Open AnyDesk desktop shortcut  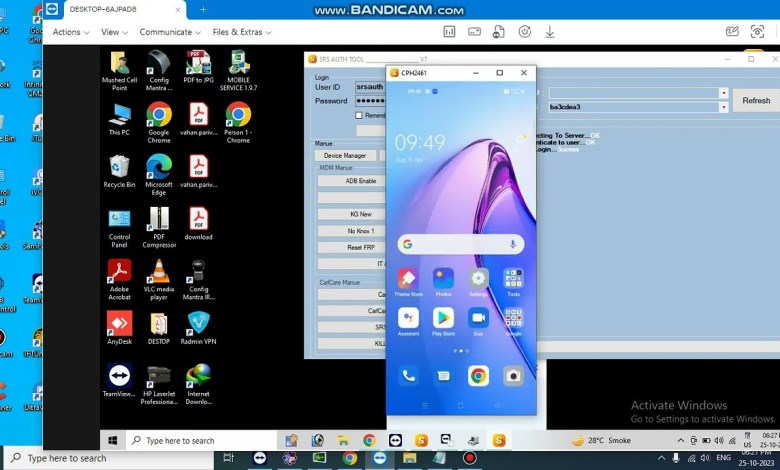(119, 325)
